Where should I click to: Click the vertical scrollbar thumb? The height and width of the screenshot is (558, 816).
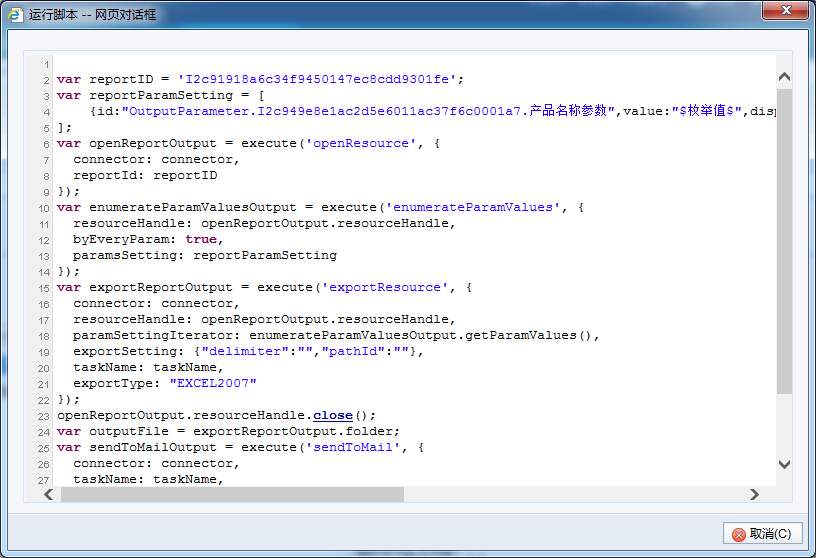tap(784, 241)
